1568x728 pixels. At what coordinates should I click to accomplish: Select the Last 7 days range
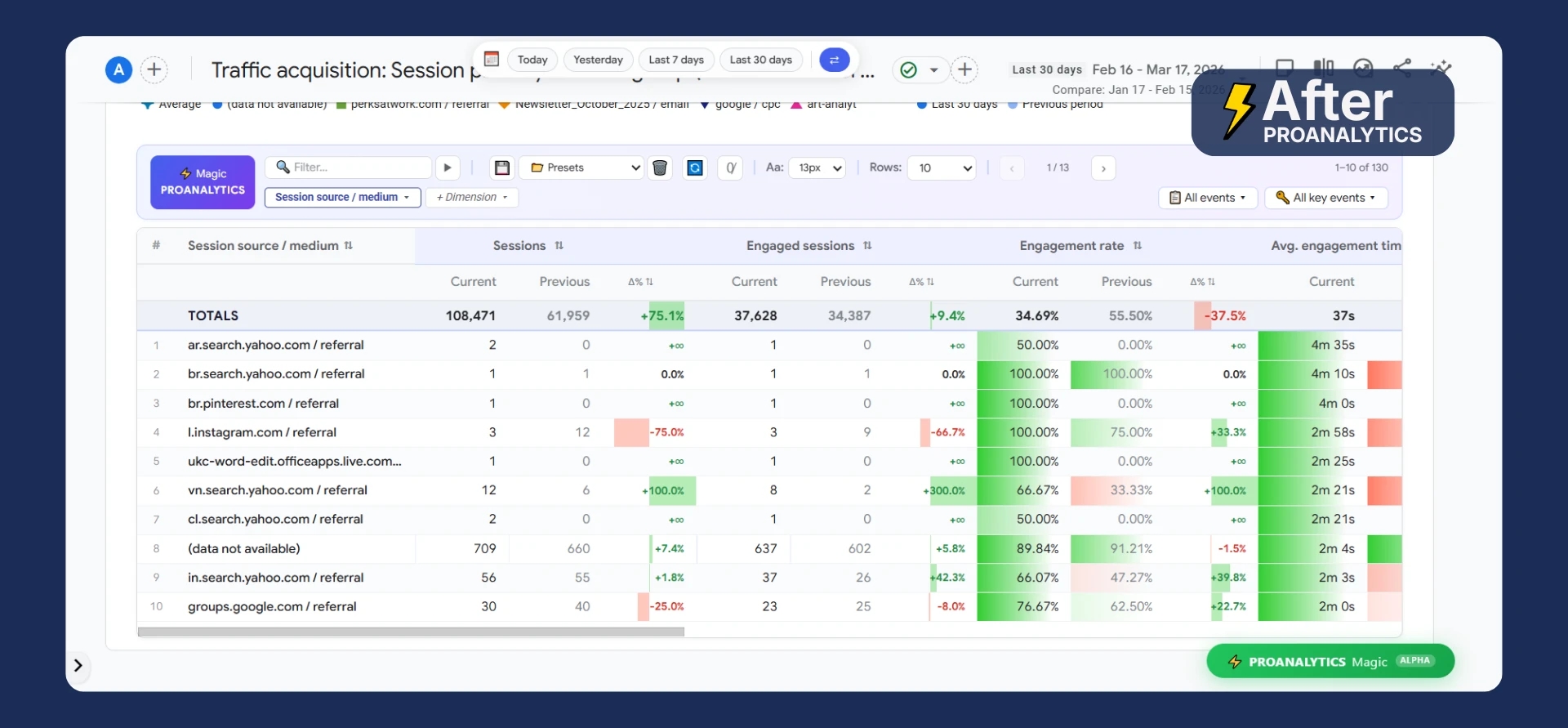(x=676, y=60)
